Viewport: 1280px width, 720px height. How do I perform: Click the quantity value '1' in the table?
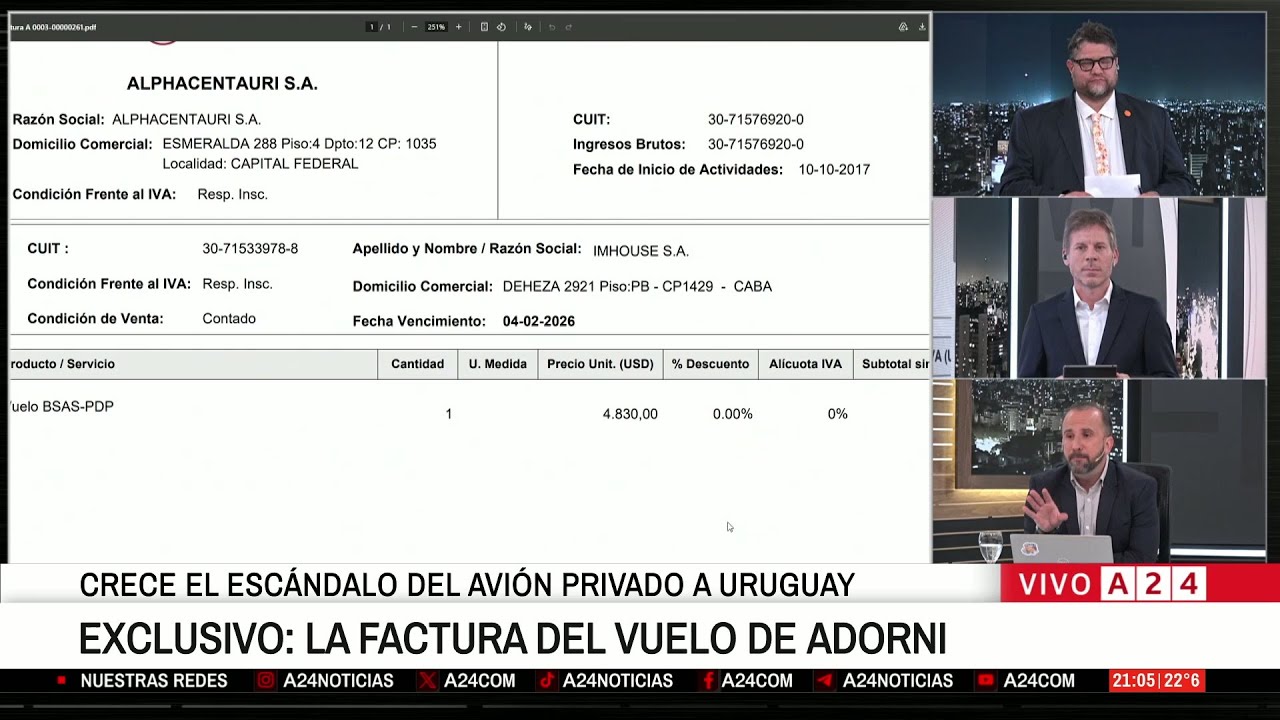tap(449, 414)
